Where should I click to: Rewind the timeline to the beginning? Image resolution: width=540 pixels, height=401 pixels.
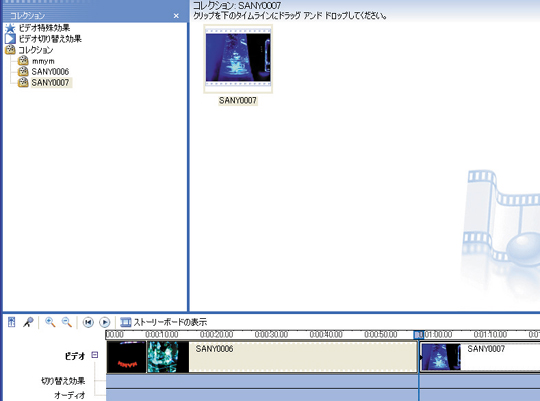click(88, 322)
